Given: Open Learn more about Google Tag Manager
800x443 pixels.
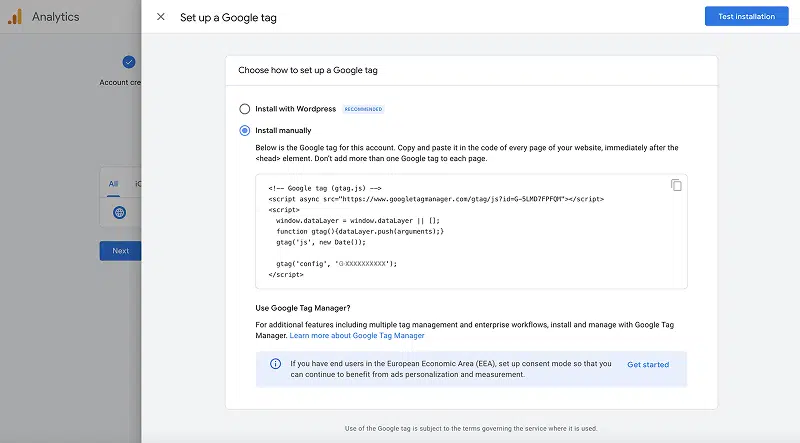Looking at the screenshot, I should point(357,335).
